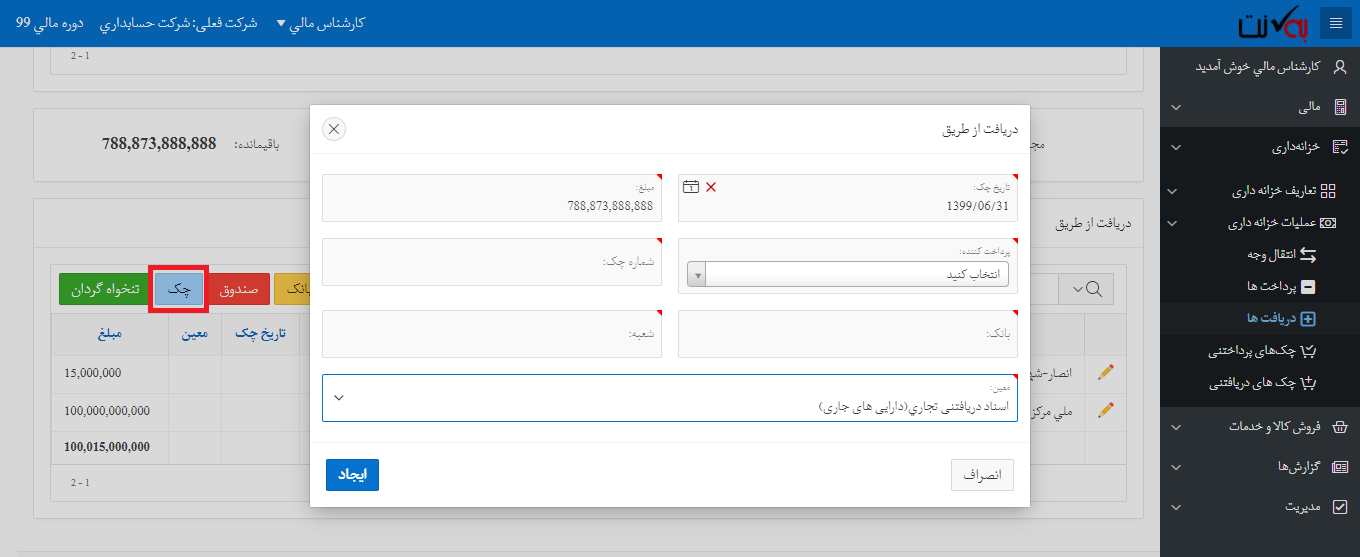Close the دریافت از طریق dialog
1360x557 pixels.
[334, 129]
